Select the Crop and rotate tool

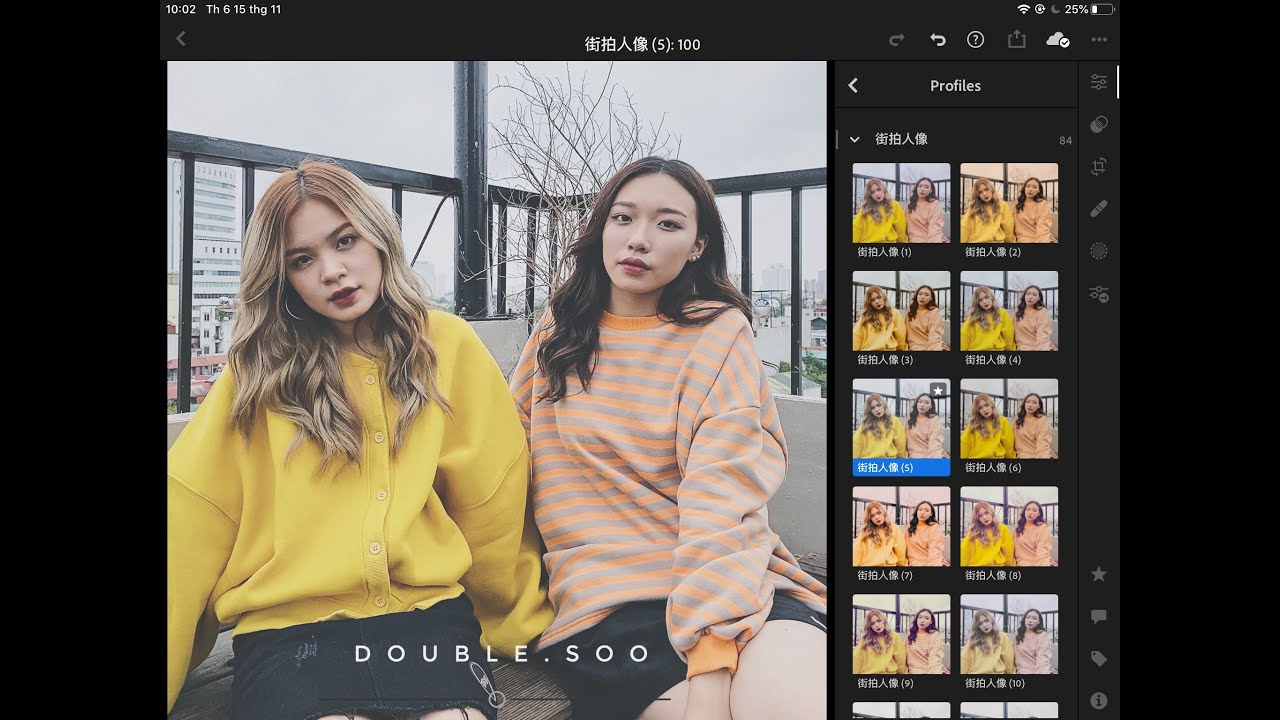coord(1099,167)
